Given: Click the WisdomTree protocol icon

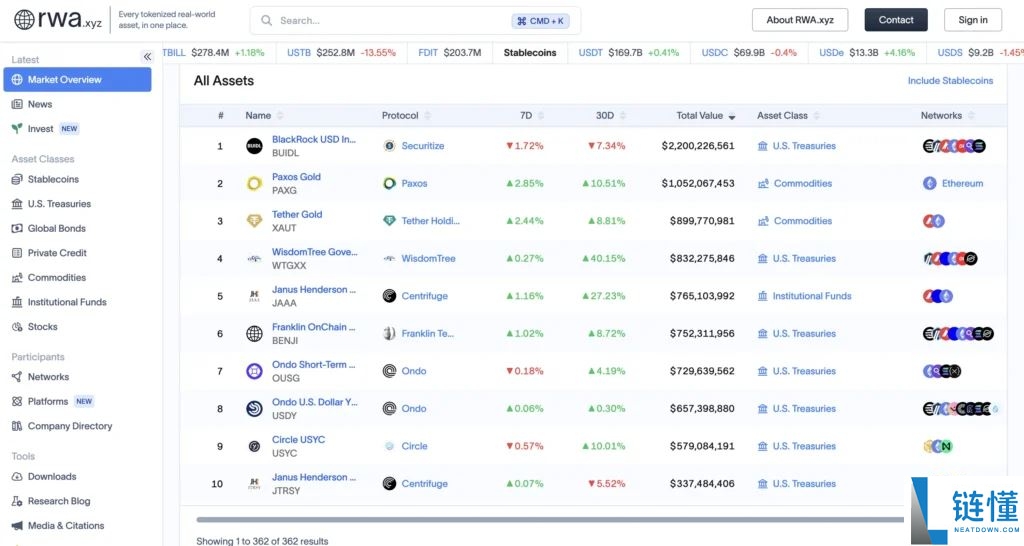Looking at the screenshot, I should [389, 259].
